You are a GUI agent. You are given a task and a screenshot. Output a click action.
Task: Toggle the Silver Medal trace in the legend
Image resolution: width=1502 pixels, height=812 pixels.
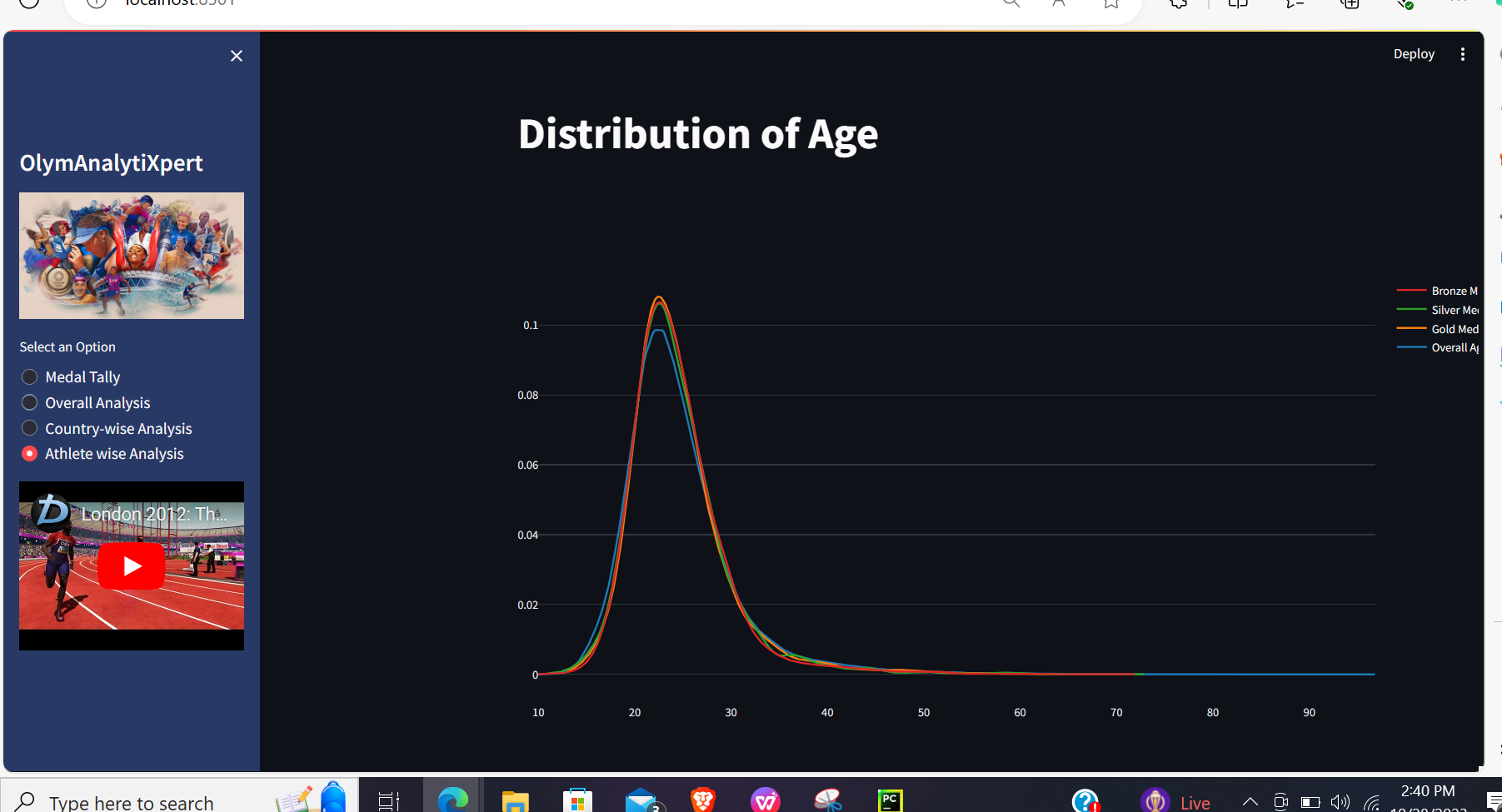[1454, 309]
